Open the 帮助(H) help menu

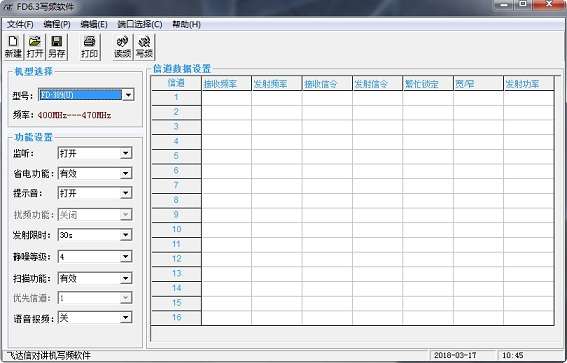(x=186, y=25)
